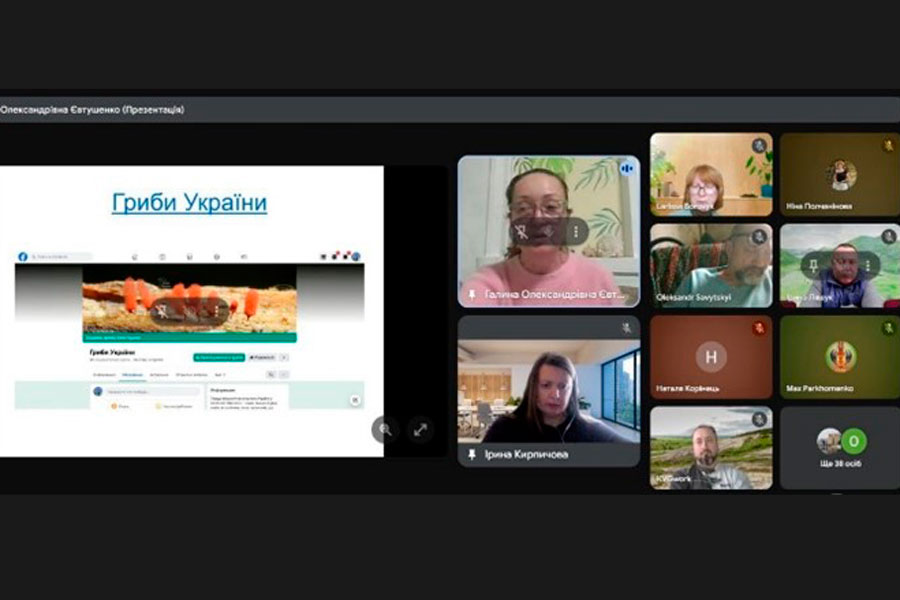The height and width of the screenshot is (600, 900).
Task: Open more options on Галина's tile overlay
Action: coord(576,232)
